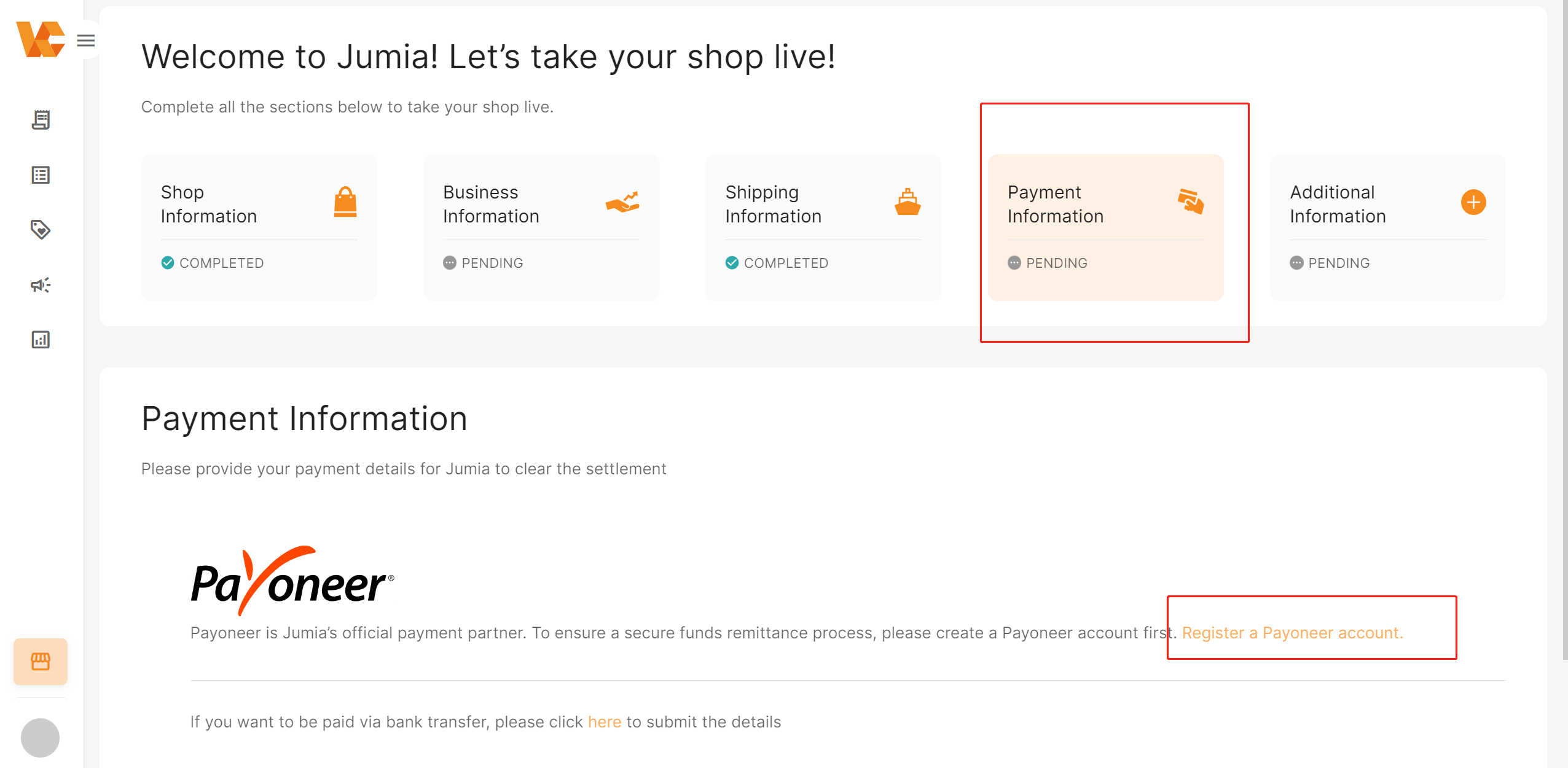Toggle the hamburger sidebar menu
The width and height of the screenshot is (1568, 768).
pyautogui.click(x=86, y=41)
